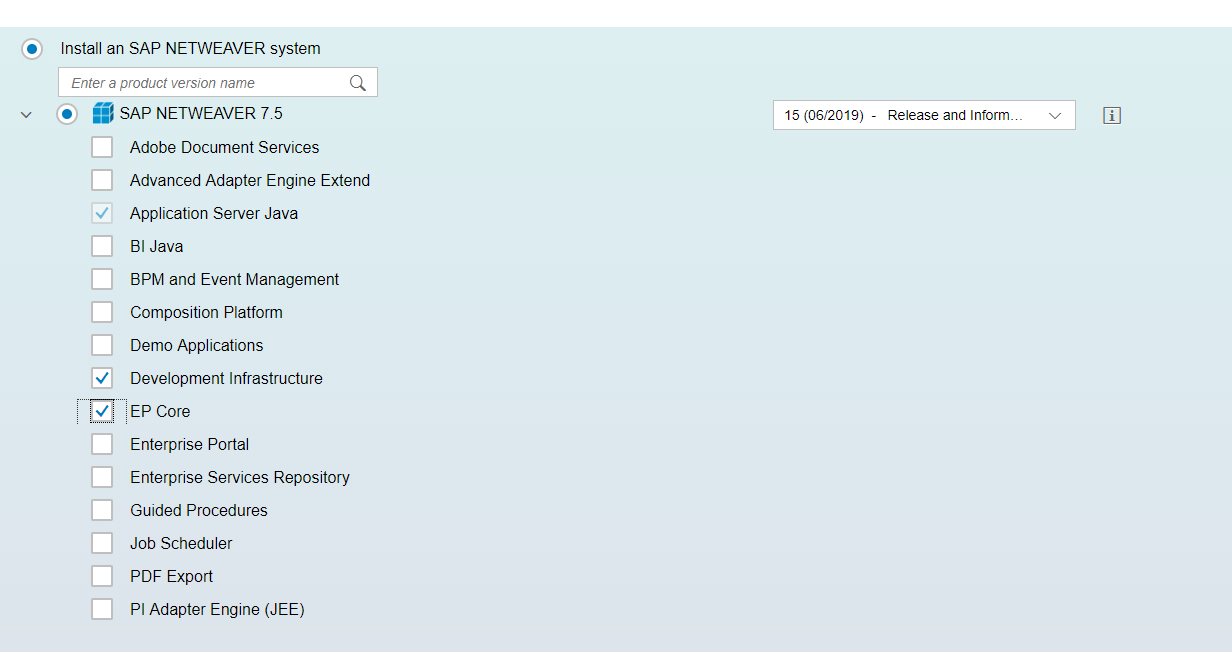Viewport: 1232px width, 652px height.
Task: Collapse the SAP NETWEAVER 7.5 tree
Action: 26,115
